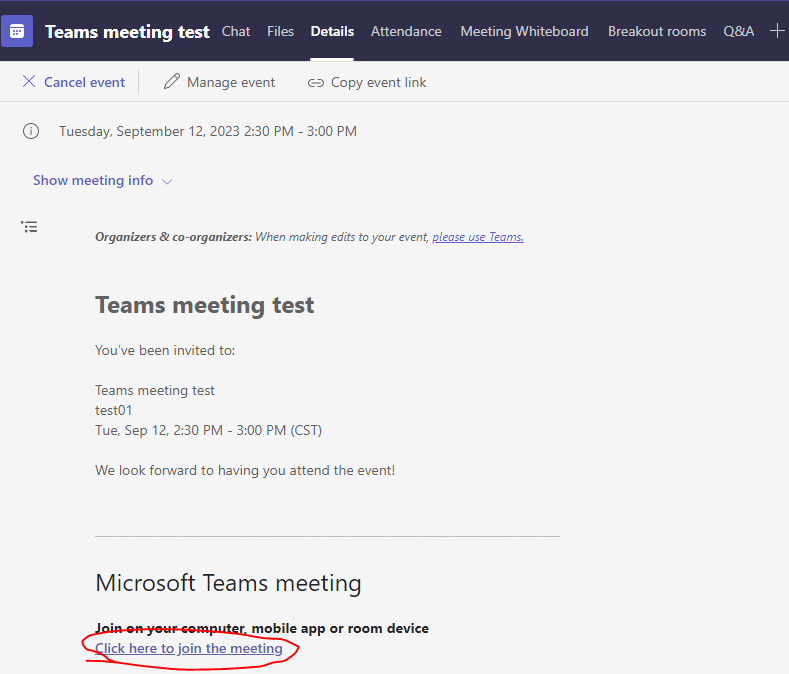Expand the Show meeting info chevron
Screen dimensions: 789x674
point(168,181)
